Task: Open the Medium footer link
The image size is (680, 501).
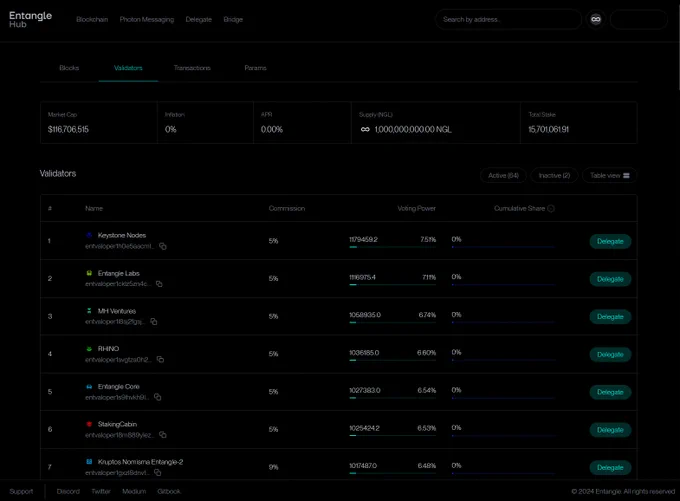Action: (134, 491)
